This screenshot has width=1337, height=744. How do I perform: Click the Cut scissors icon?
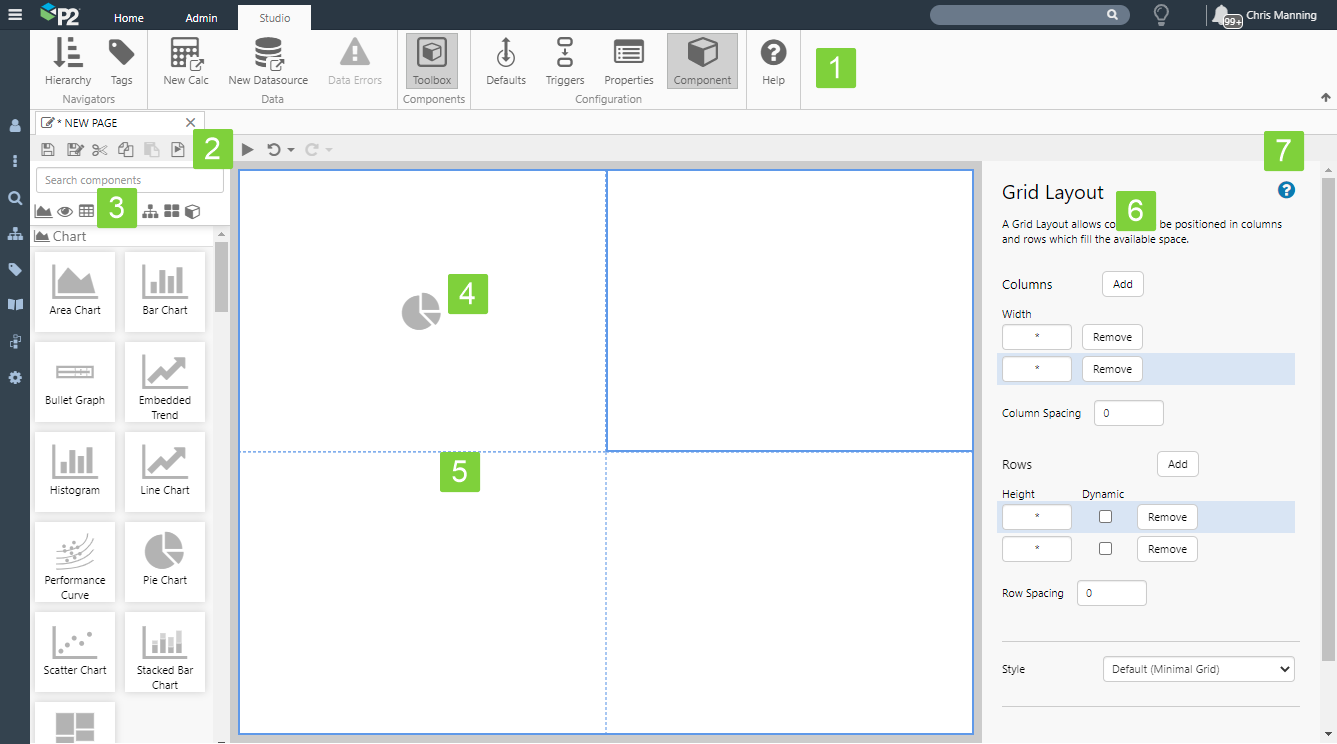[99, 150]
